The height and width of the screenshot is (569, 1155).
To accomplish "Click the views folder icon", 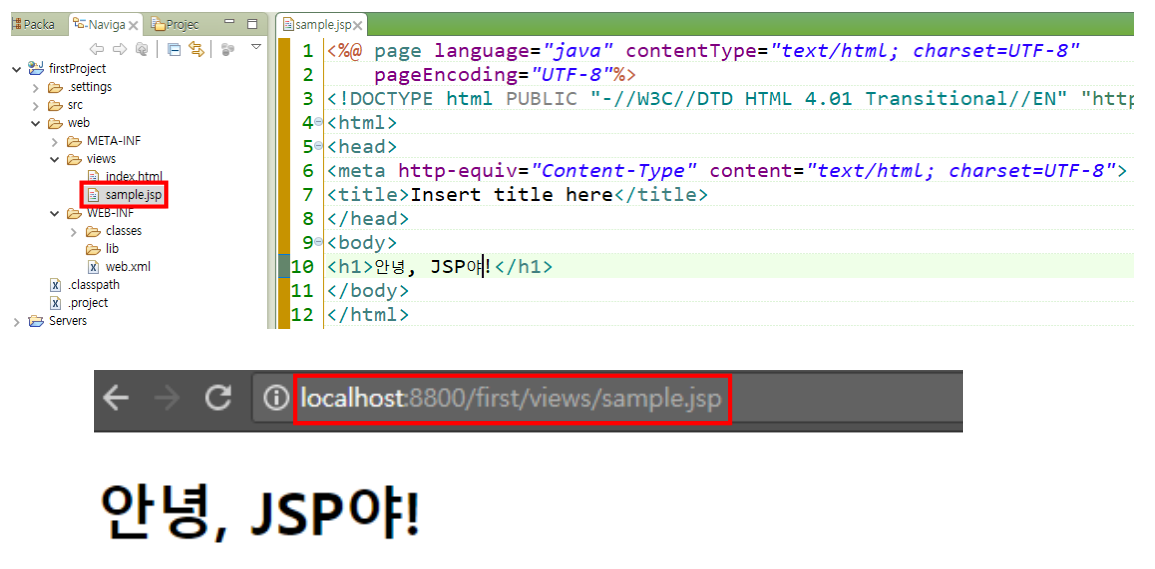I will click(x=74, y=159).
